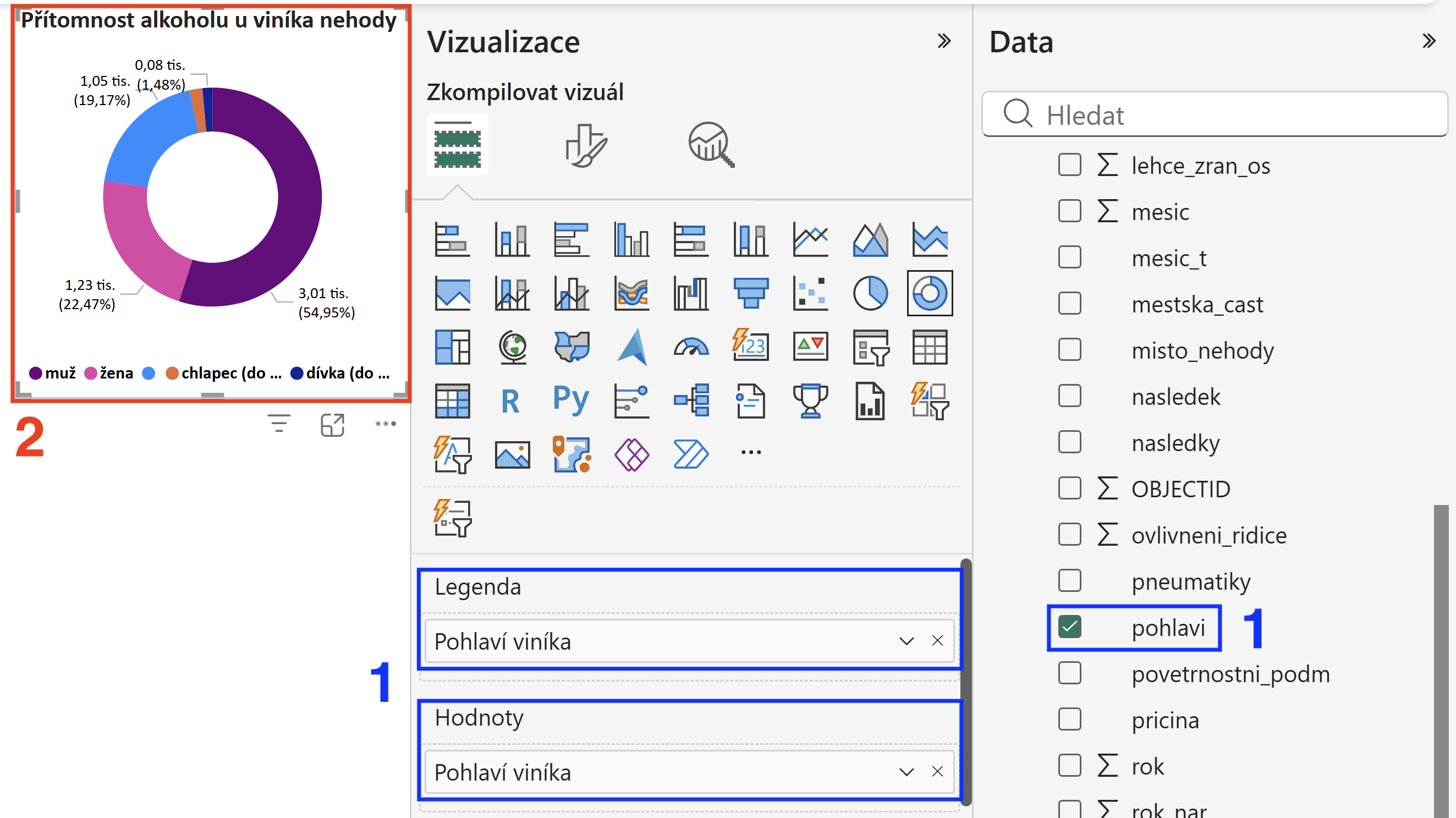This screenshot has width=1456, height=818.
Task: Click the muž legend entry
Action: pos(53,373)
